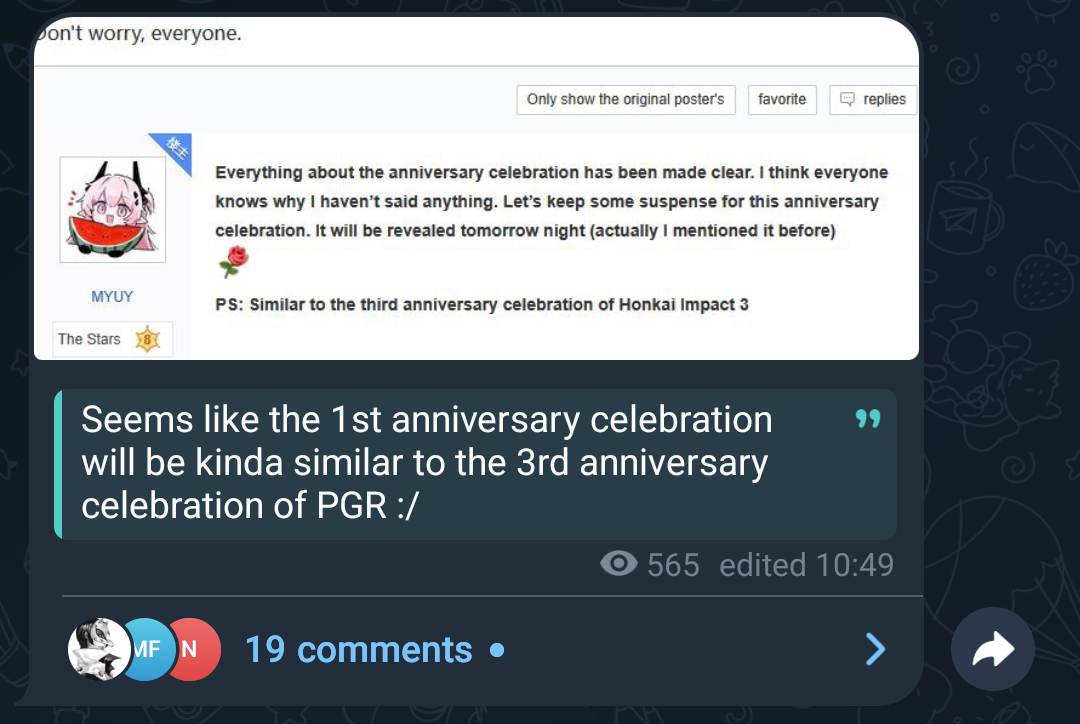Image resolution: width=1080 pixels, height=724 pixels.
Task: Click the favorite button
Action: click(x=782, y=100)
